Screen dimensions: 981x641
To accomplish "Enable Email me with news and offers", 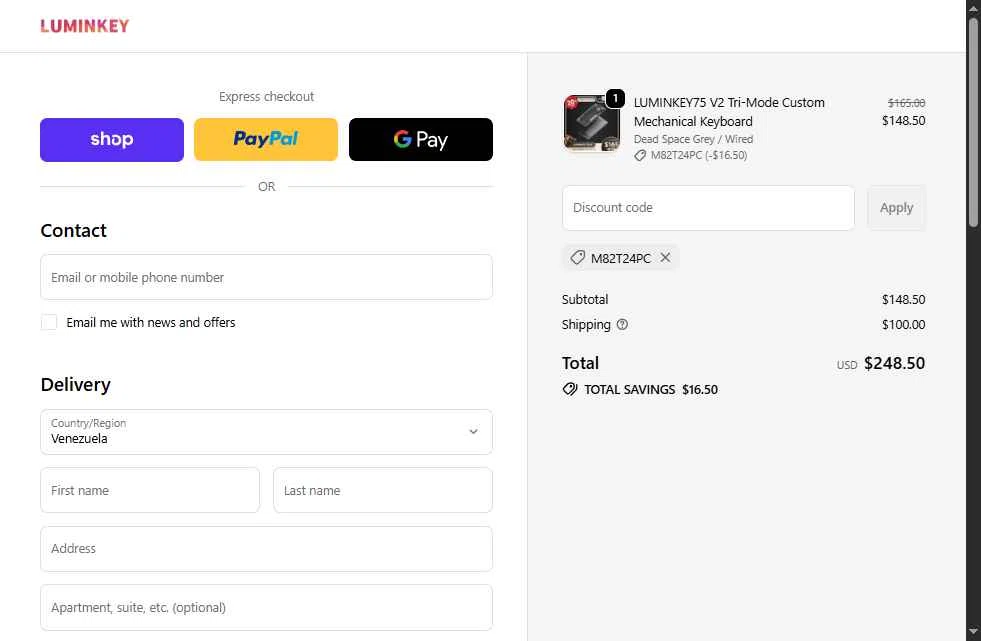I will point(49,322).
